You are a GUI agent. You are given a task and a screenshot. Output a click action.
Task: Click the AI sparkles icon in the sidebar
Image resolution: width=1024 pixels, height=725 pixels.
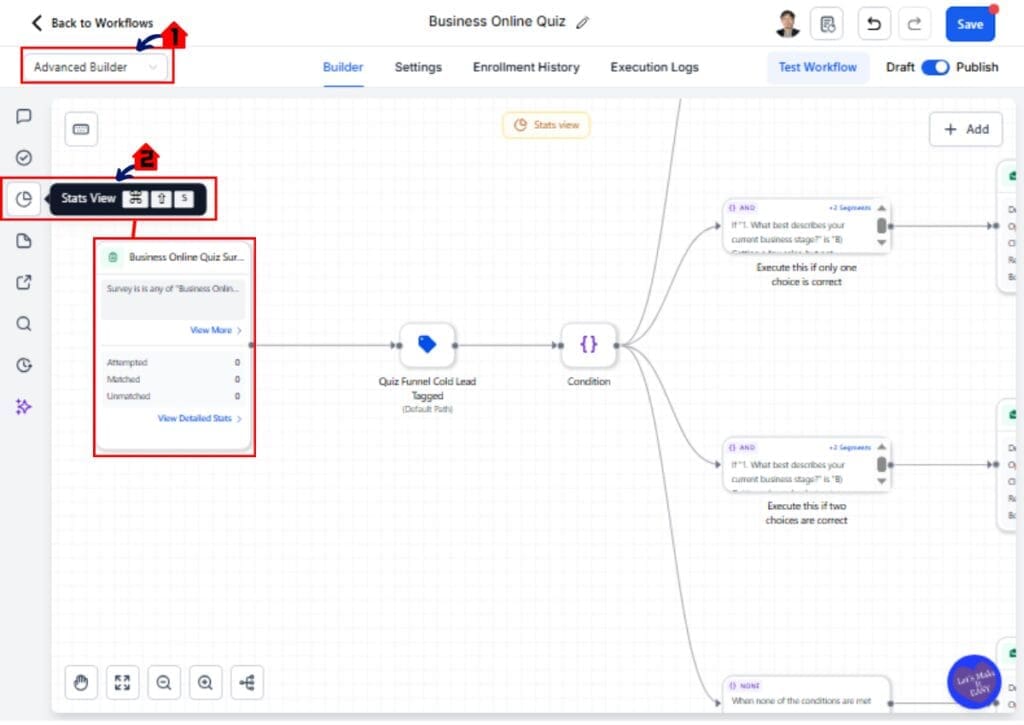click(x=24, y=406)
